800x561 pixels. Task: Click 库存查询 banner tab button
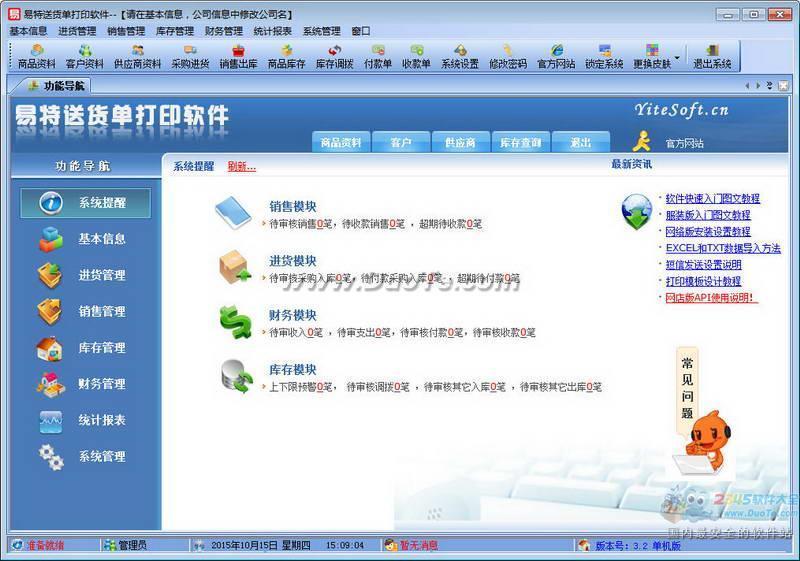pos(520,142)
